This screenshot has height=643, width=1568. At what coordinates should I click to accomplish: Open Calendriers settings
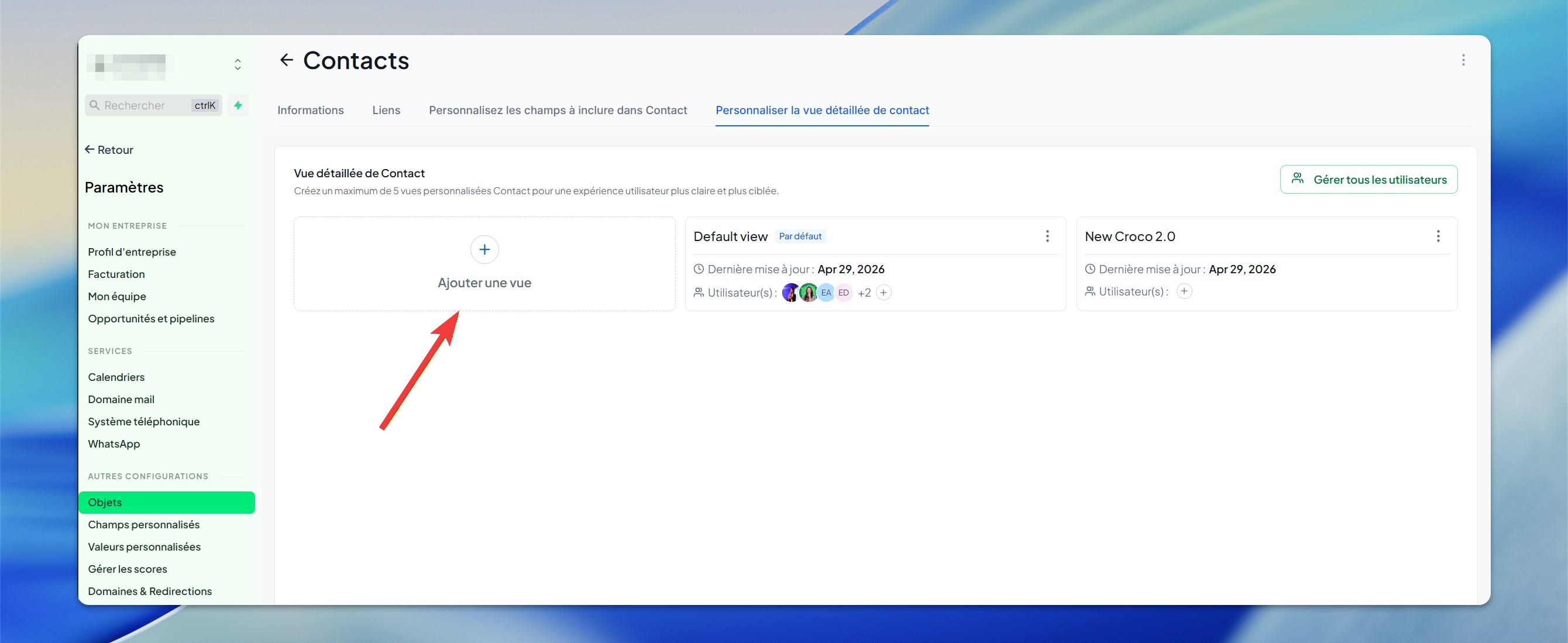(116, 377)
